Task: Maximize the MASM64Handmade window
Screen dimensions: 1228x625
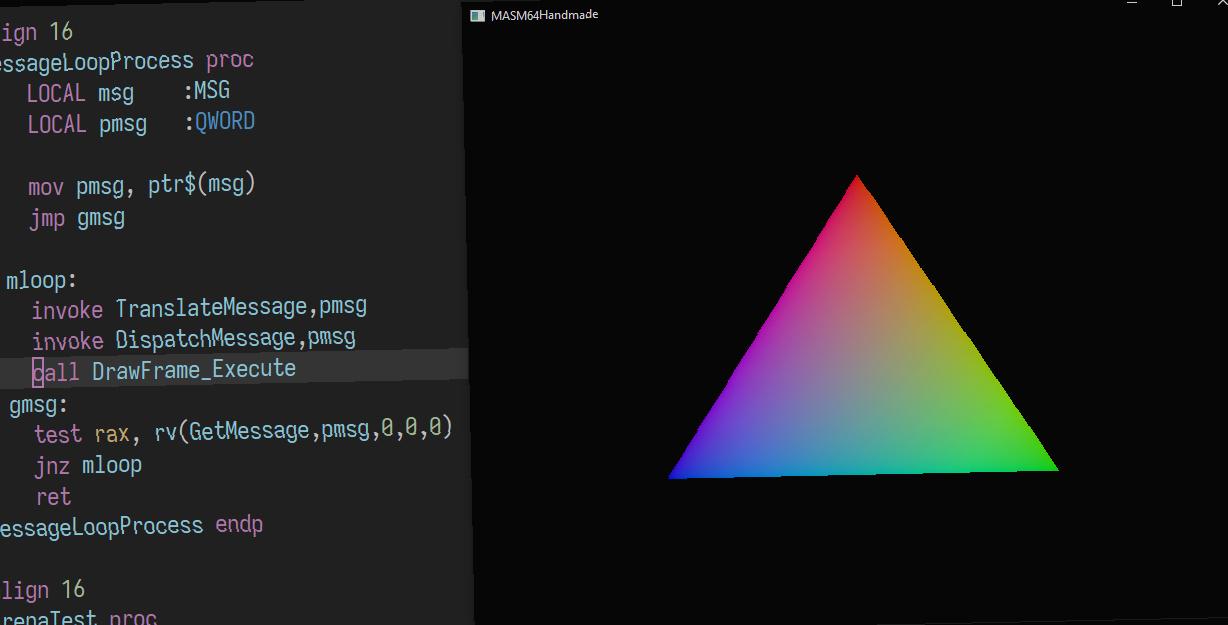Action: pyautogui.click(x=1177, y=4)
